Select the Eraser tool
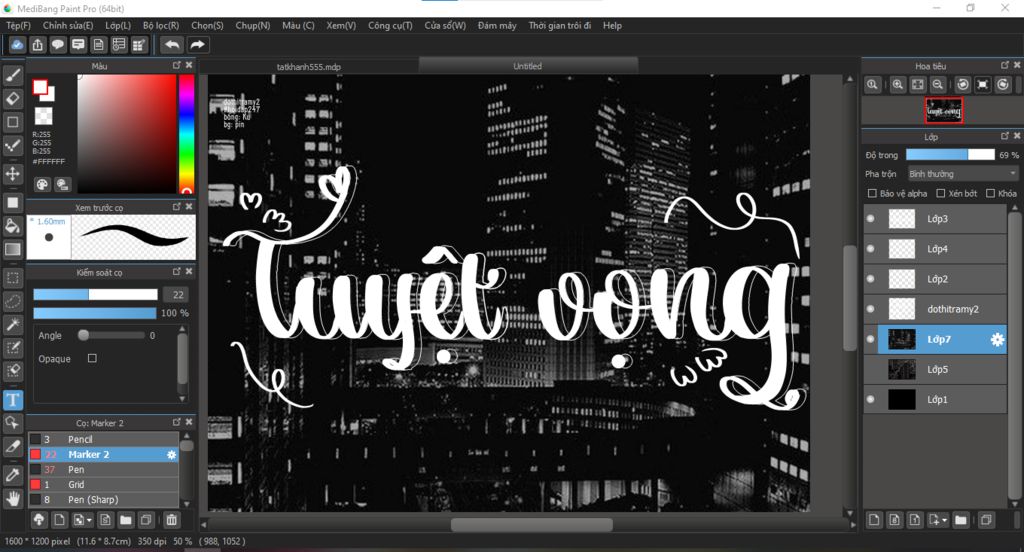This screenshot has width=1024, height=552. (13, 99)
